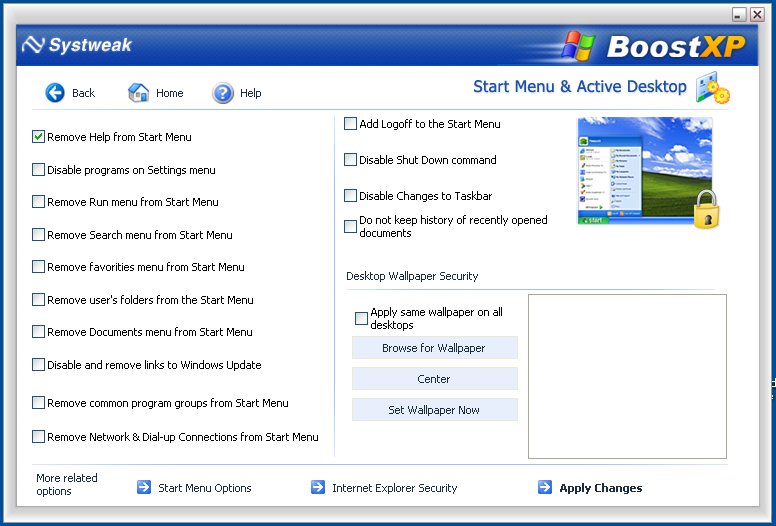Click the locked XP desktop preview image

coord(647,171)
